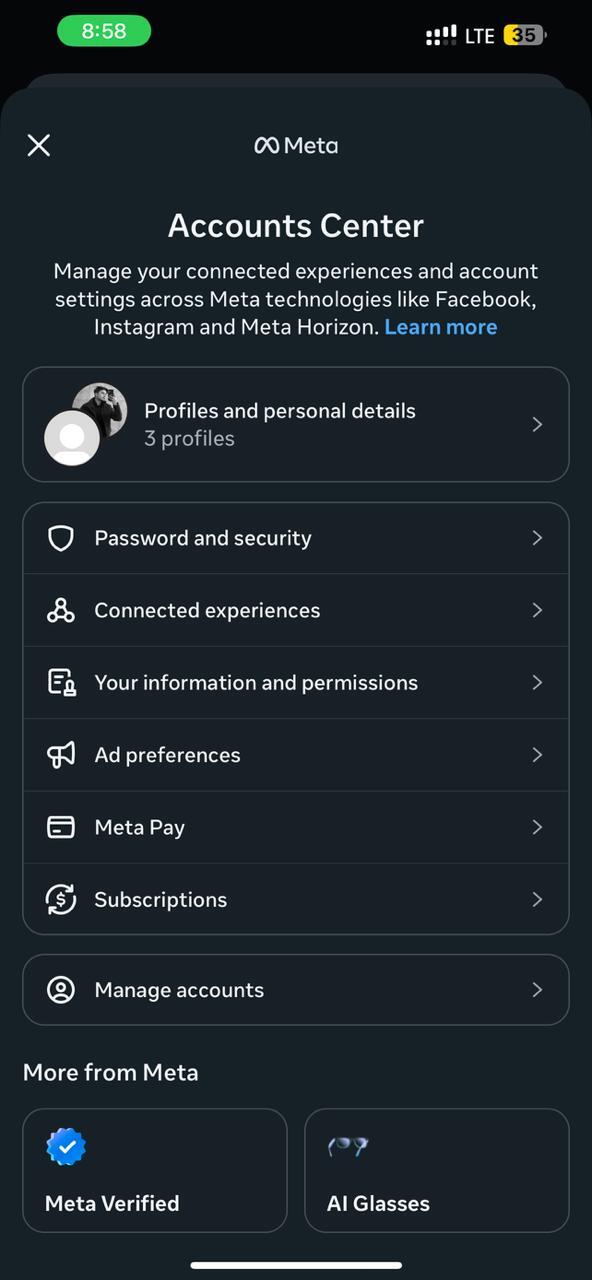Image resolution: width=592 pixels, height=1280 pixels.
Task: Click the Connected experiences linked-nodes icon
Action: coord(61,610)
